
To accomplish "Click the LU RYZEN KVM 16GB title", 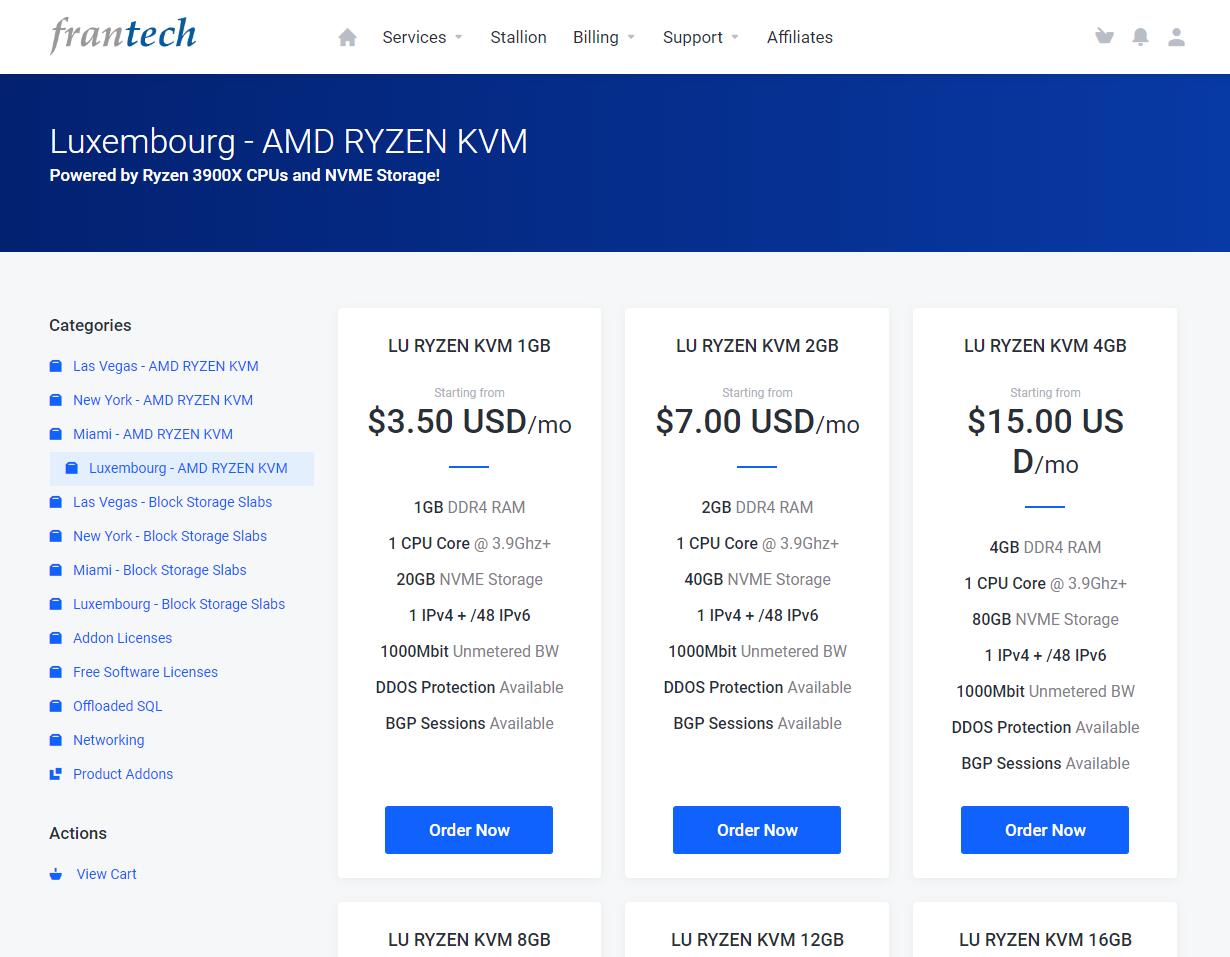I will 1045,940.
